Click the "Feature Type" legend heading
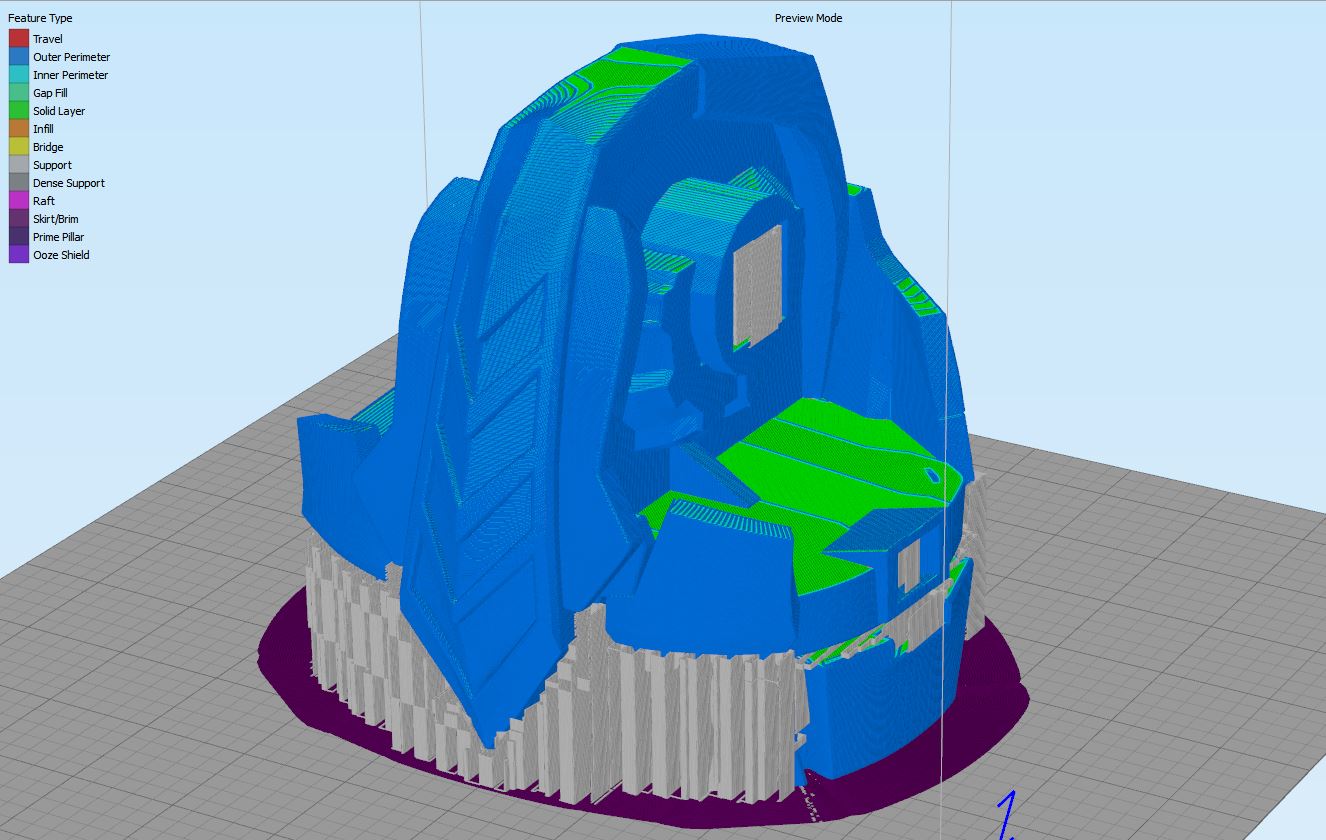This screenshot has height=840, width=1326. [40, 18]
